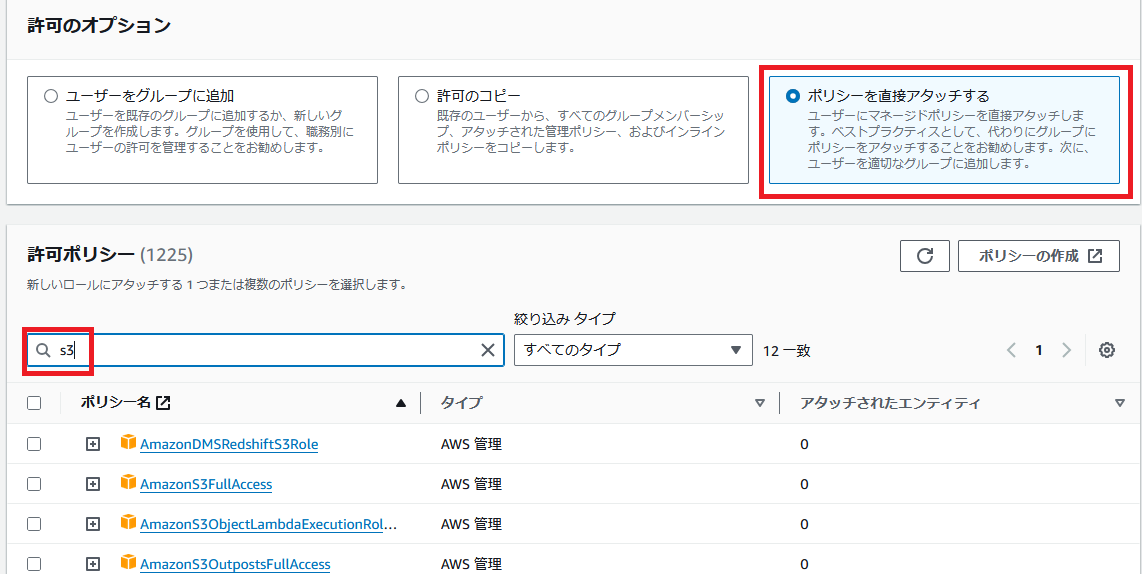The width and height of the screenshot is (1142, 574).
Task: Go to previous page of results
Action: coord(1011,350)
